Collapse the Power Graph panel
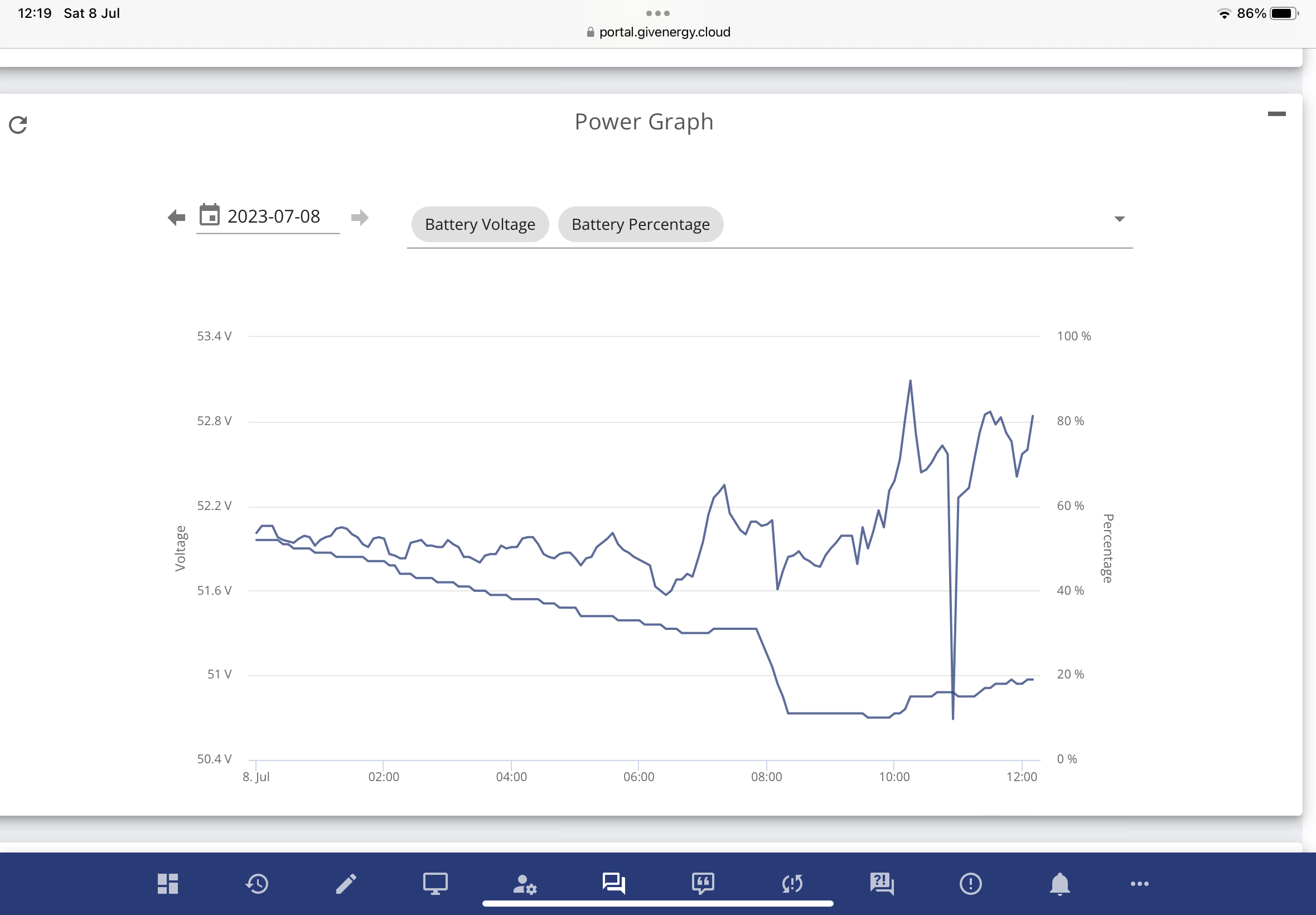Screen dimensions: 1316x915 [x=1276, y=114]
